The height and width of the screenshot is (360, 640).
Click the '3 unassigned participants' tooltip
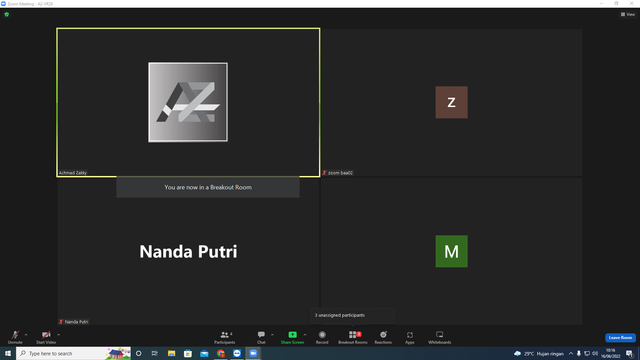click(352, 315)
